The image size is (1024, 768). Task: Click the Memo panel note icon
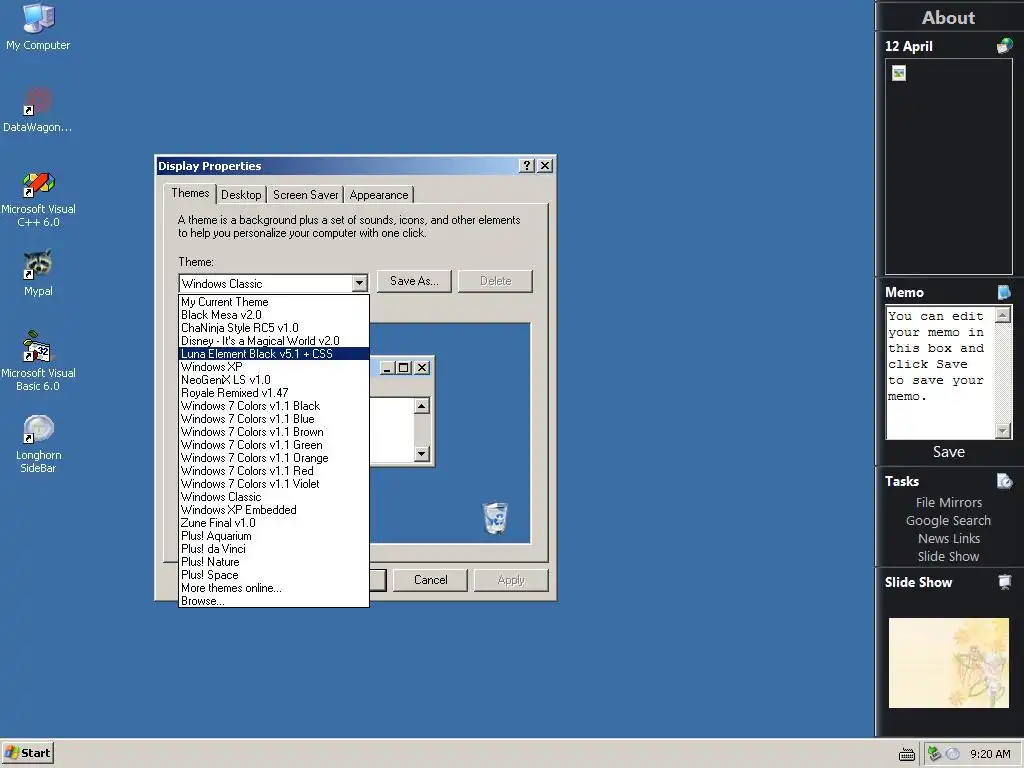coord(1004,292)
